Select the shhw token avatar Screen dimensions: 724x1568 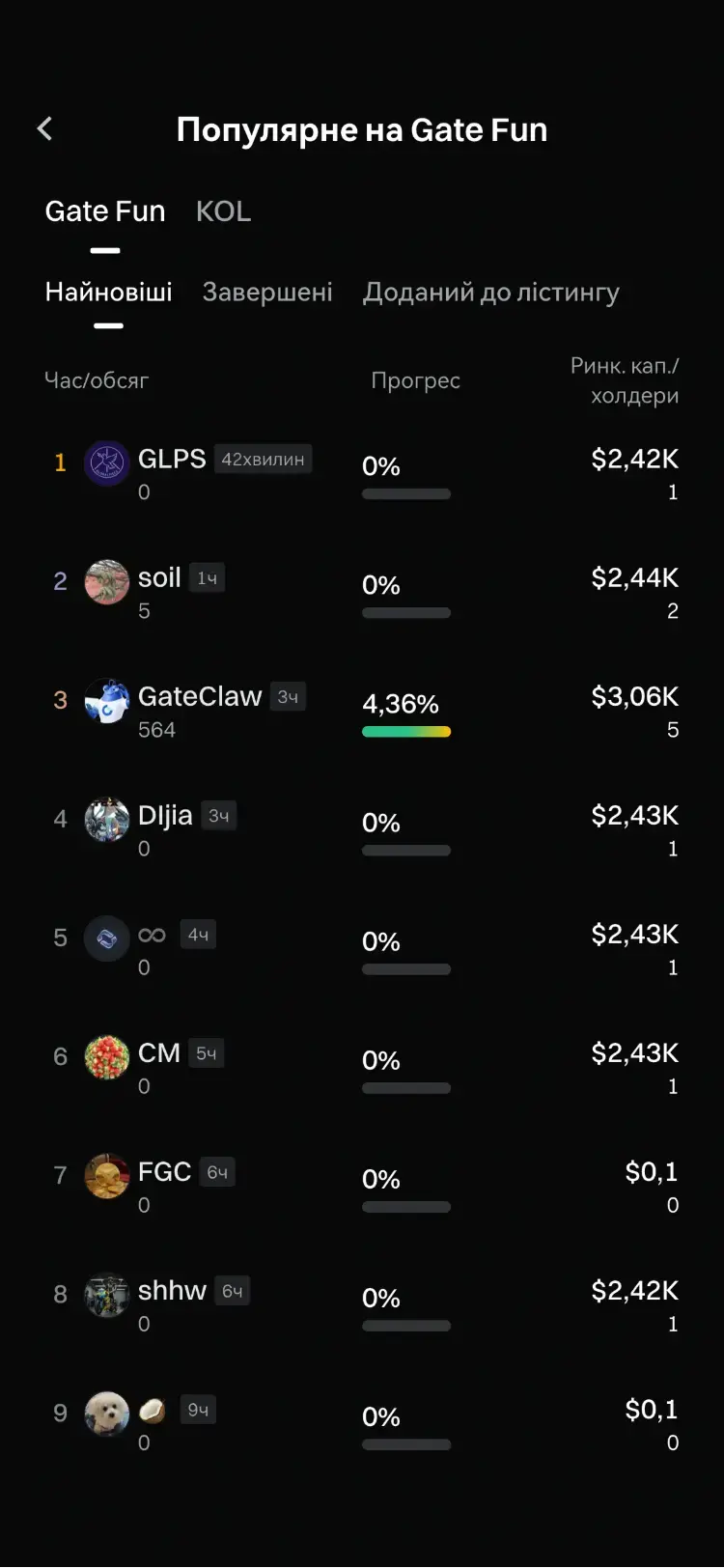click(107, 1295)
